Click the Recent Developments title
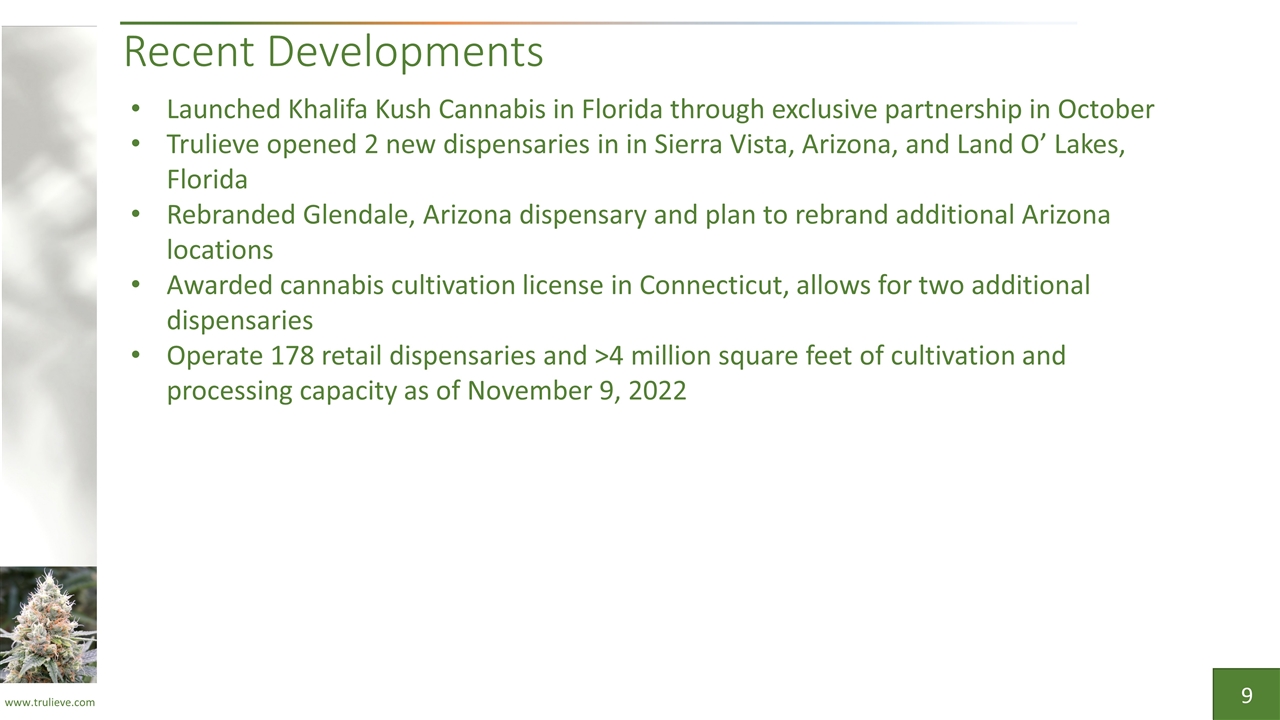The height and width of the screenshot is (720, 1280). 333,52
